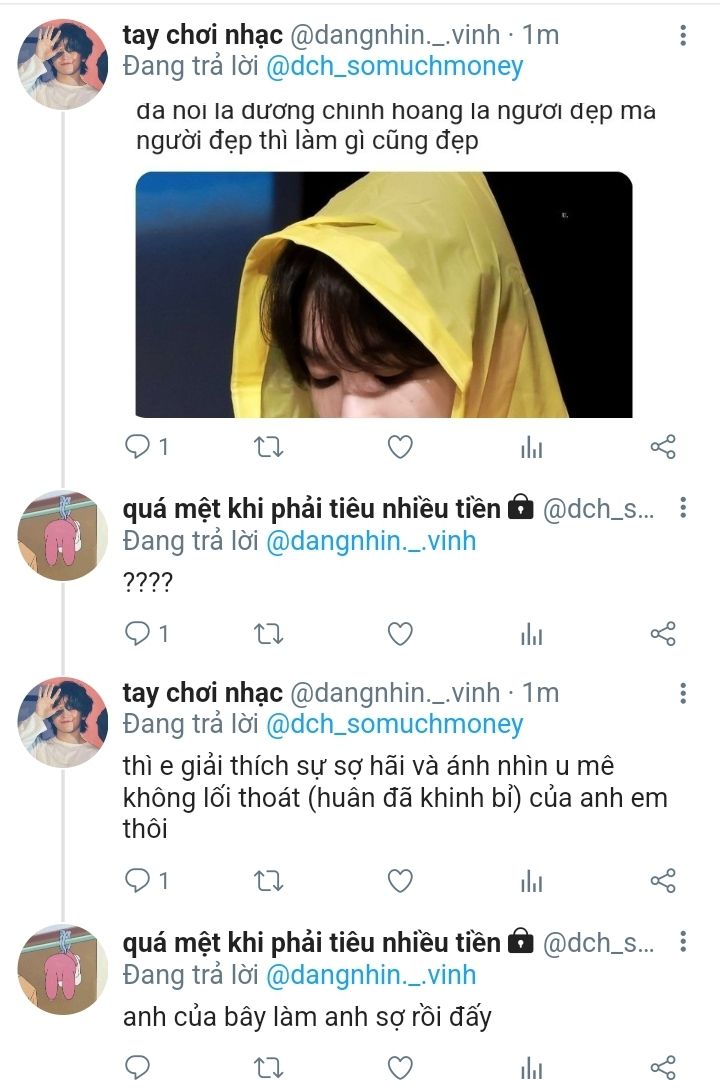Like the '????' reply tweet

(400, 634)
